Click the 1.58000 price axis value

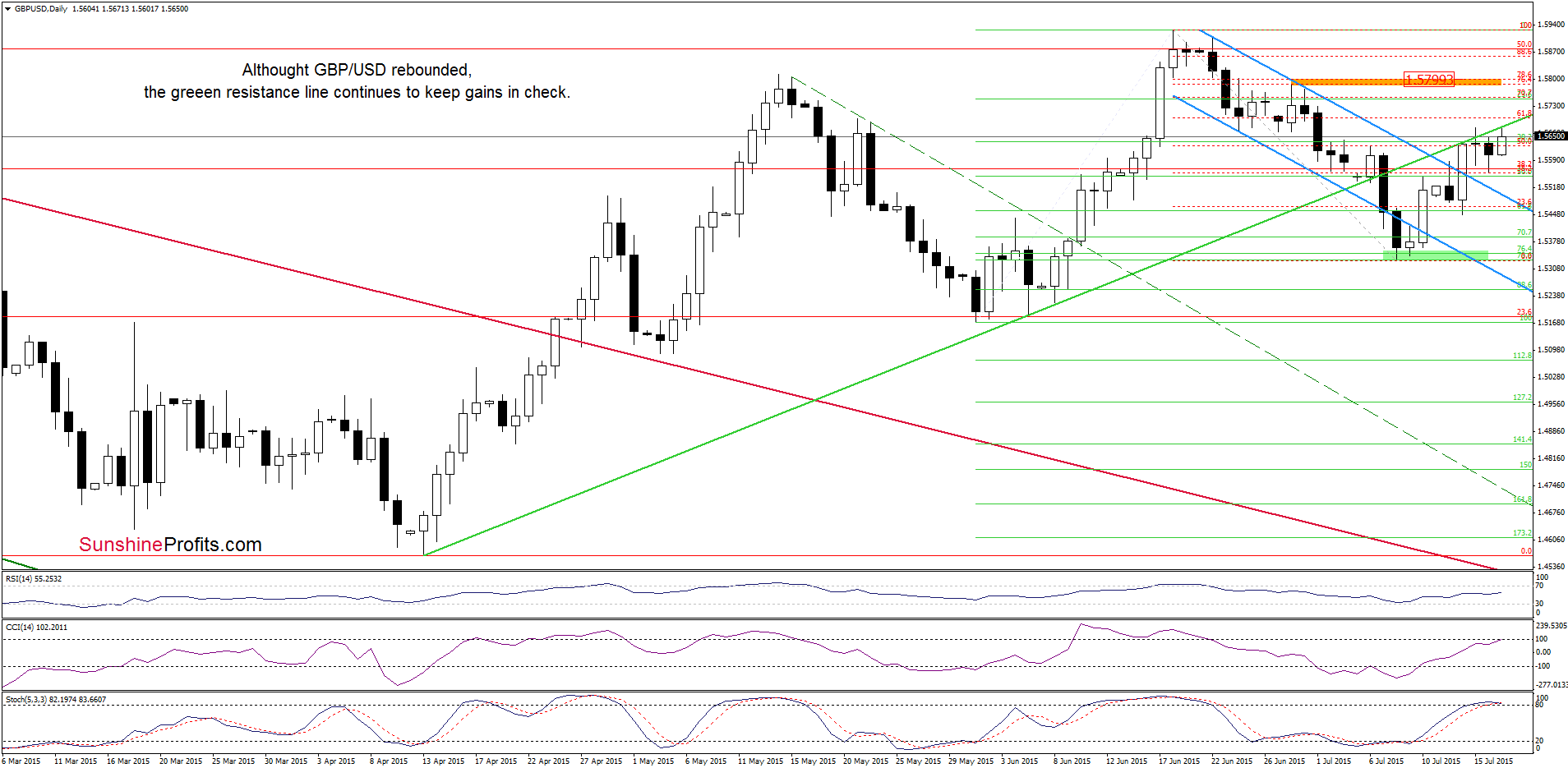coord(1551,79)
